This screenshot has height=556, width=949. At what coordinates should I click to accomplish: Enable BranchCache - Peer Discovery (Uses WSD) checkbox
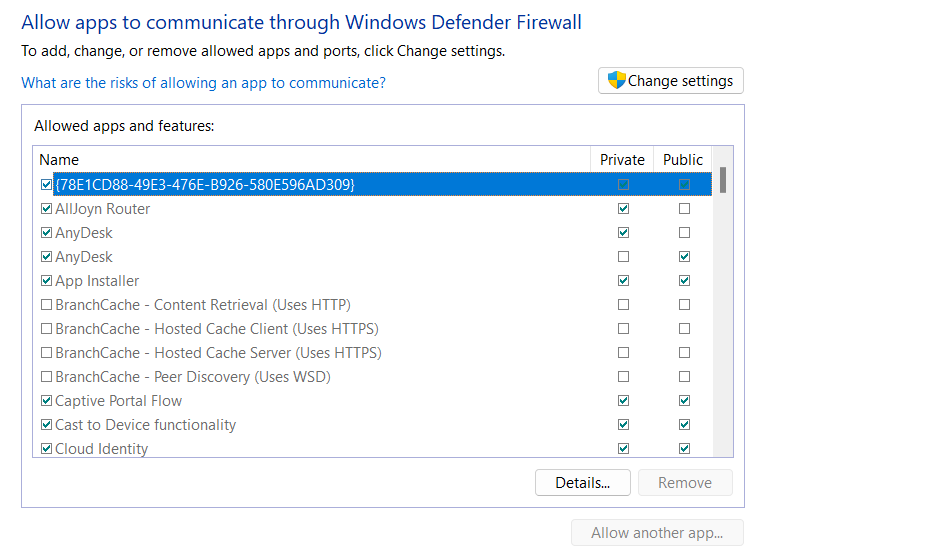tap(46, 377)
